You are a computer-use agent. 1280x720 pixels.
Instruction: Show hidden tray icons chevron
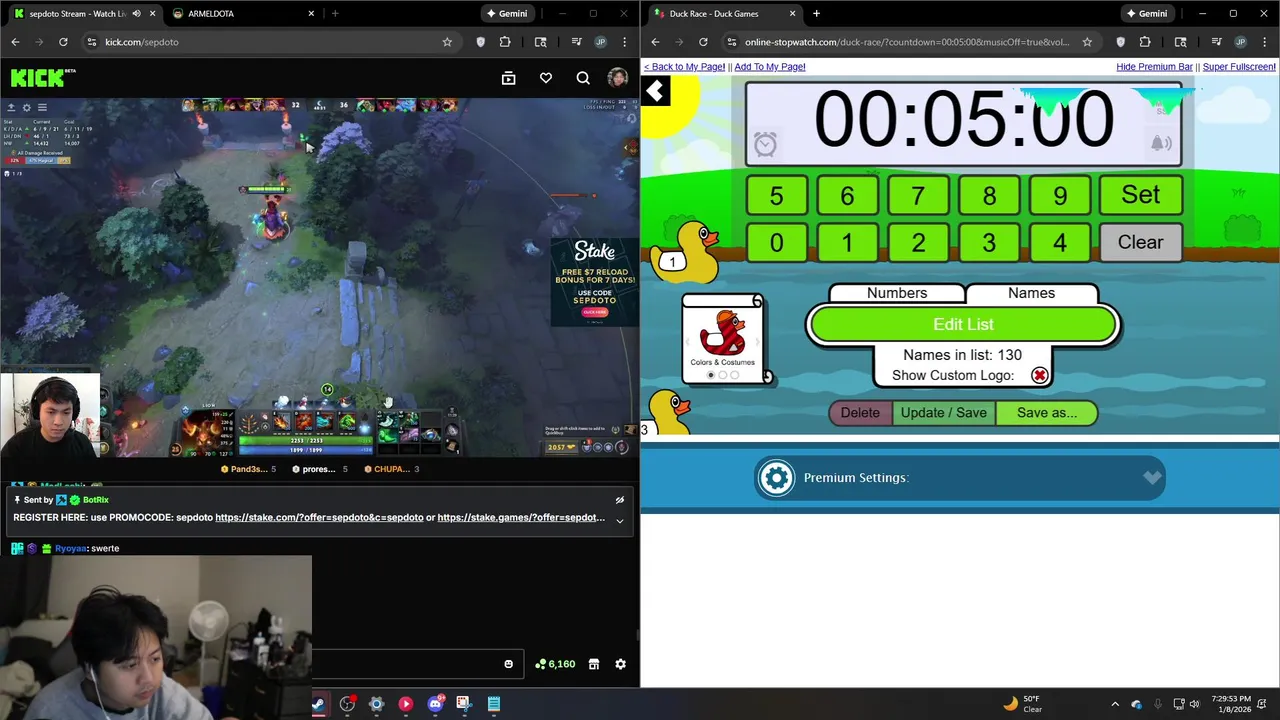click(x=1115, y=704)
